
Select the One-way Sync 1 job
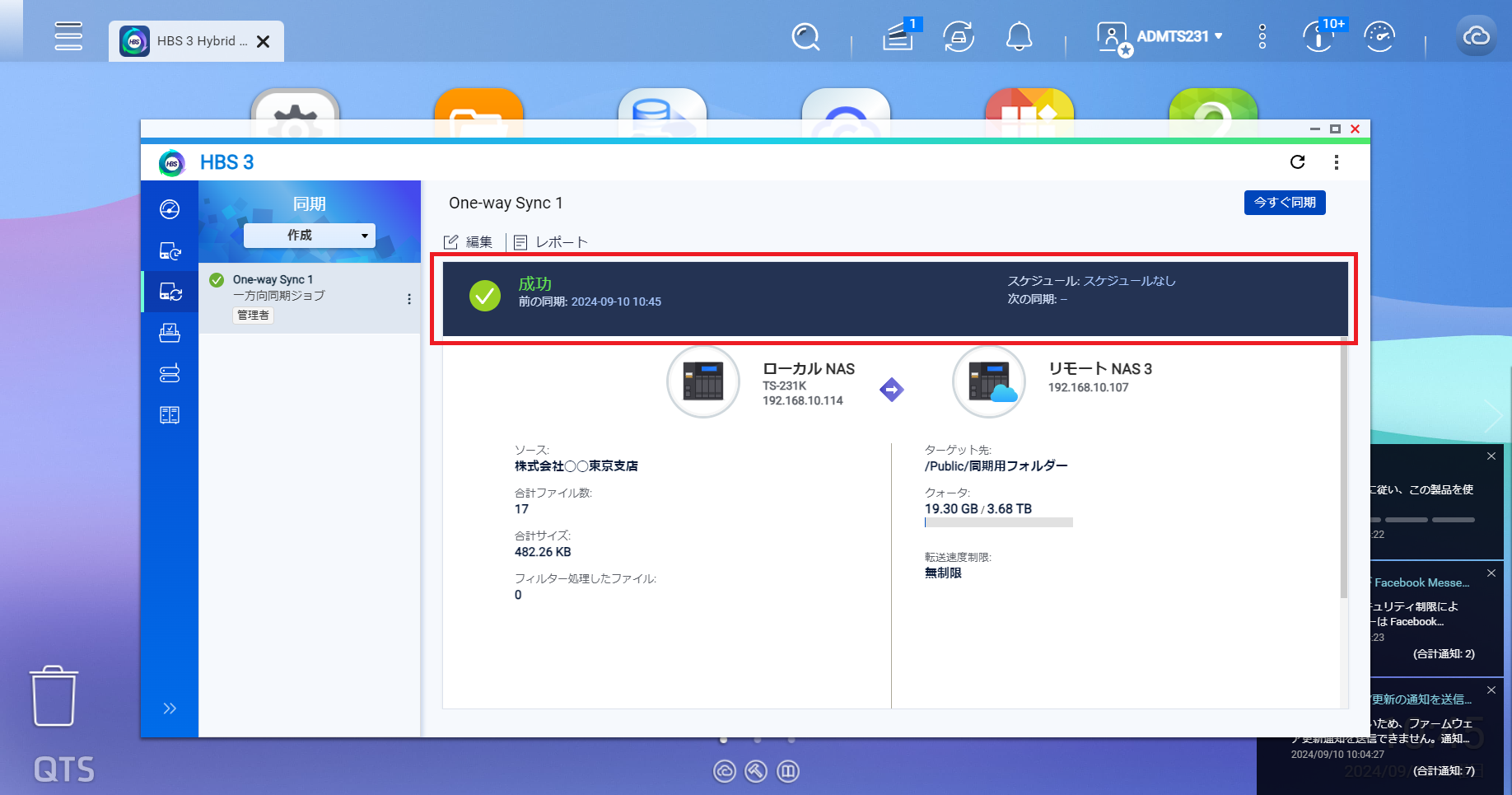[x=310, y=298]
